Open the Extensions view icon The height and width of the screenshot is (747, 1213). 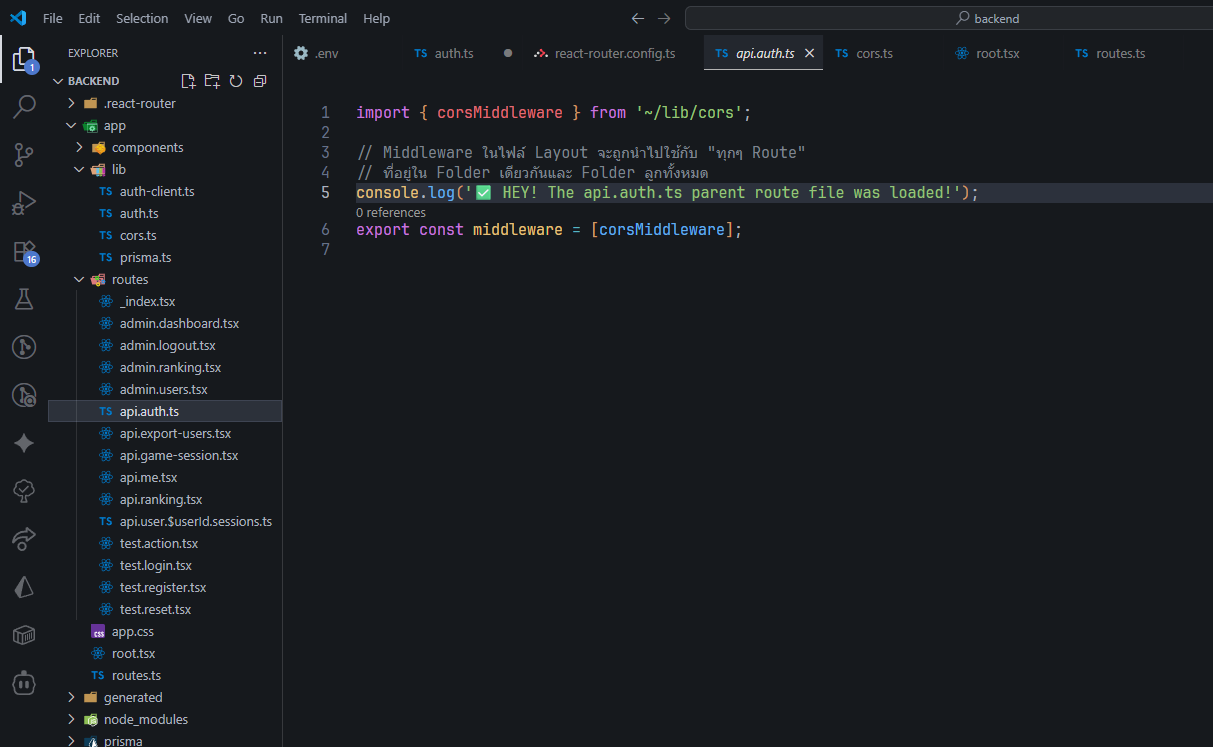(24, 251)
